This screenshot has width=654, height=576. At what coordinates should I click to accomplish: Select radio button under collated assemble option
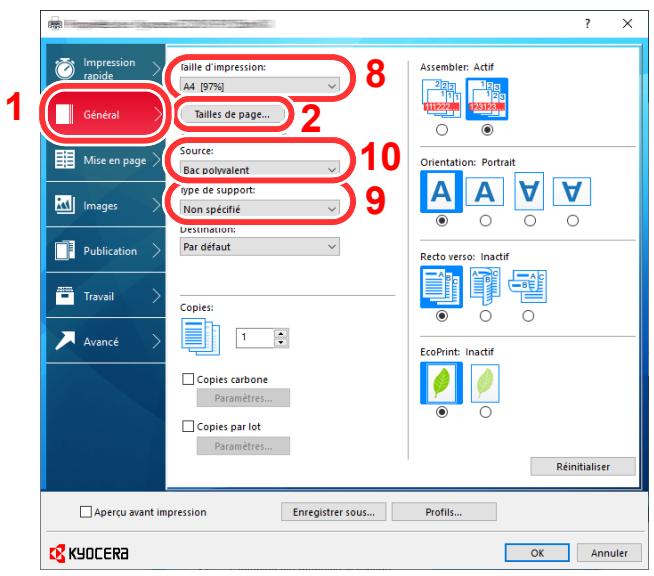coord(486,130)
